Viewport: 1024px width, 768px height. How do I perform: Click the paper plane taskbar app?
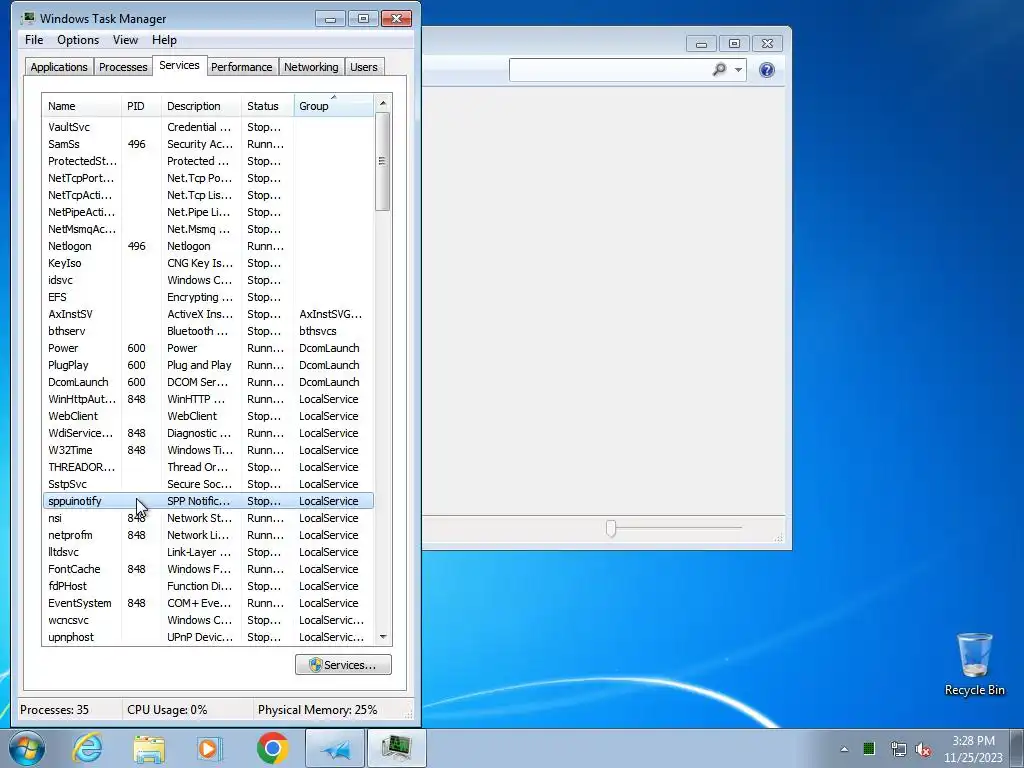pos(335,748)
